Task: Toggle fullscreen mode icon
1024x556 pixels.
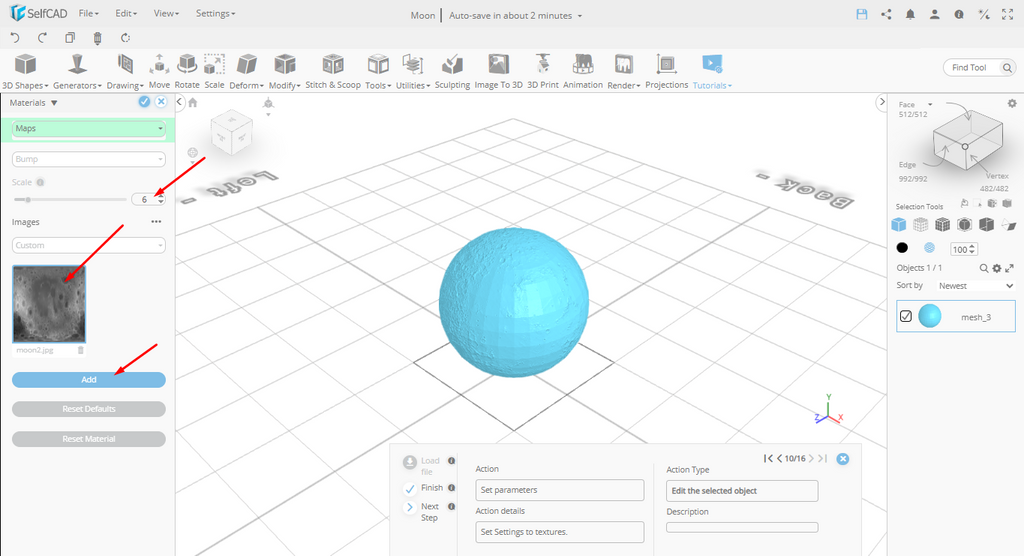Action: pyautogui.click(x=1008, y=14)
